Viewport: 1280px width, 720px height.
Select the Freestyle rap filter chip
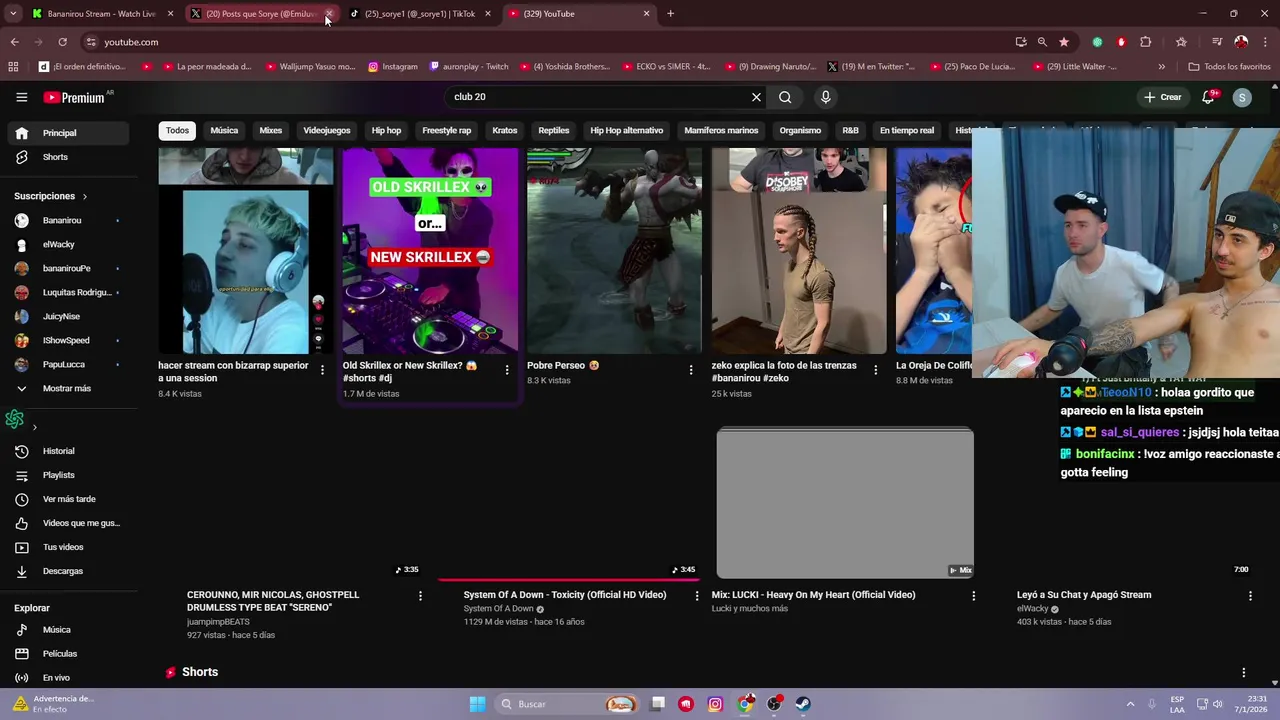tap(446, 130)
